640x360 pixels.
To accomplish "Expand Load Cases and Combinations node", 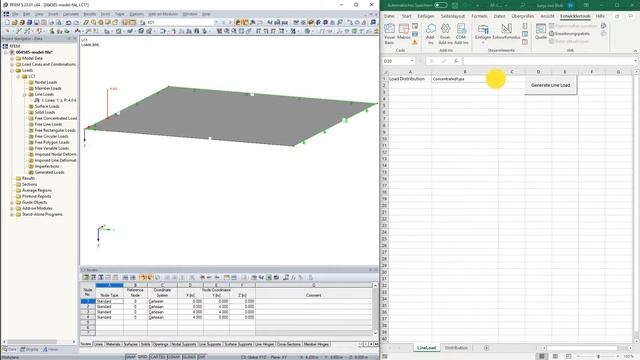I will coord(12,64).
